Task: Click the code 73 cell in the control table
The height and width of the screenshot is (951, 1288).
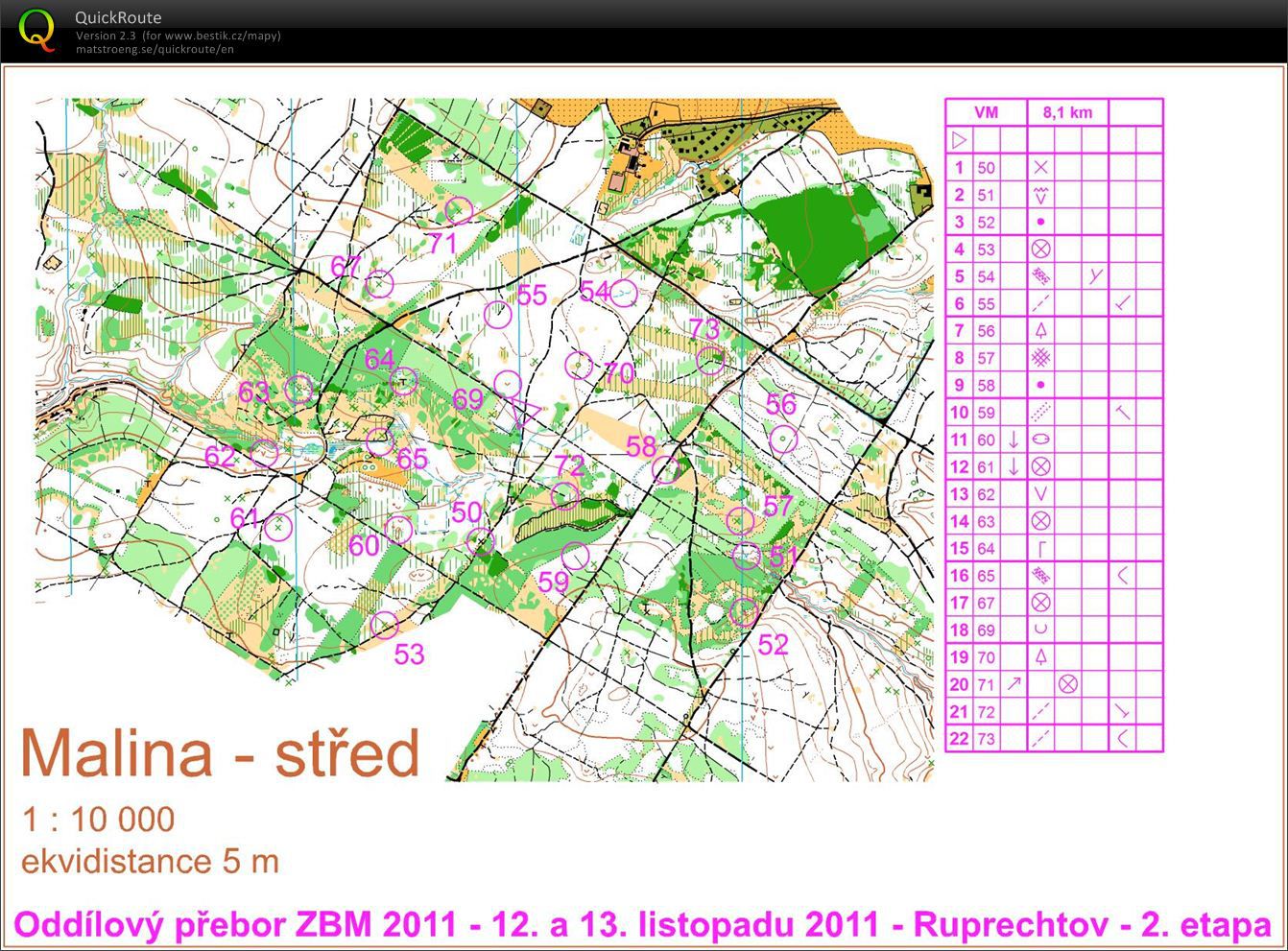Action: (987, 739)
